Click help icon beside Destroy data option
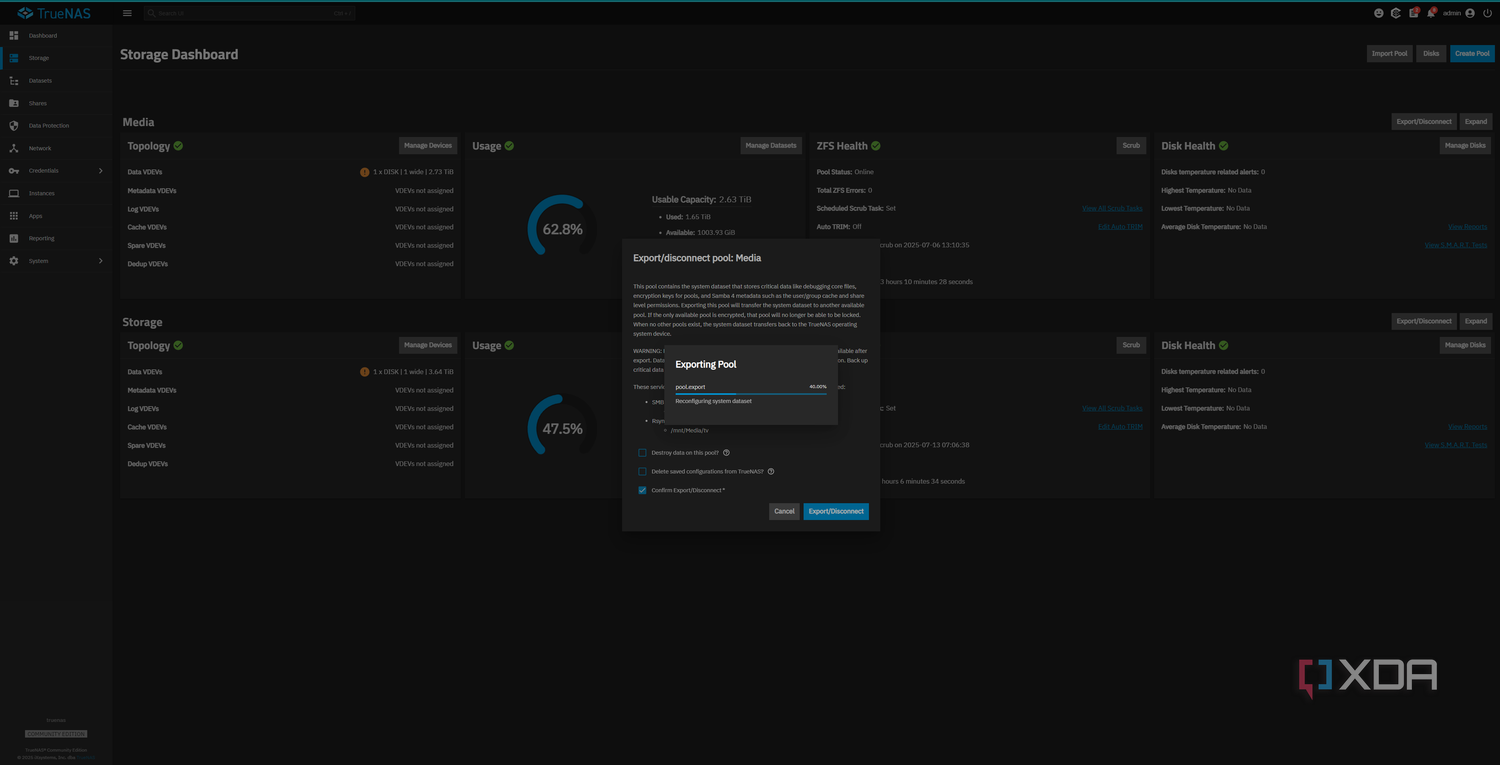 [726, 453]
